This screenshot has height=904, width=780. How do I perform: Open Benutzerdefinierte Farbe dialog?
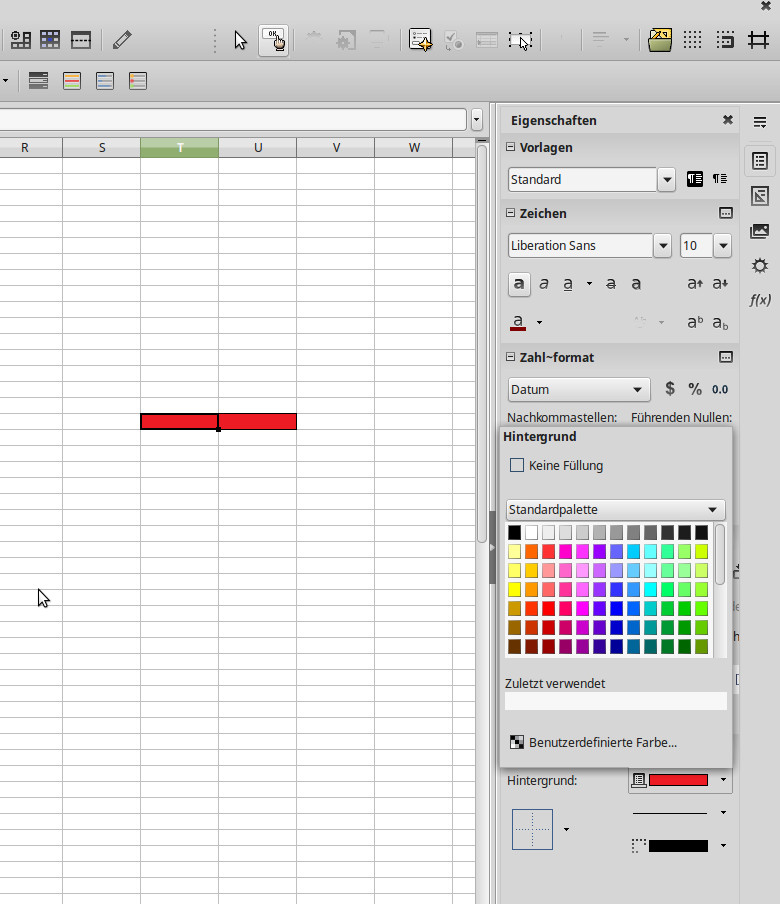pos(602,742)
